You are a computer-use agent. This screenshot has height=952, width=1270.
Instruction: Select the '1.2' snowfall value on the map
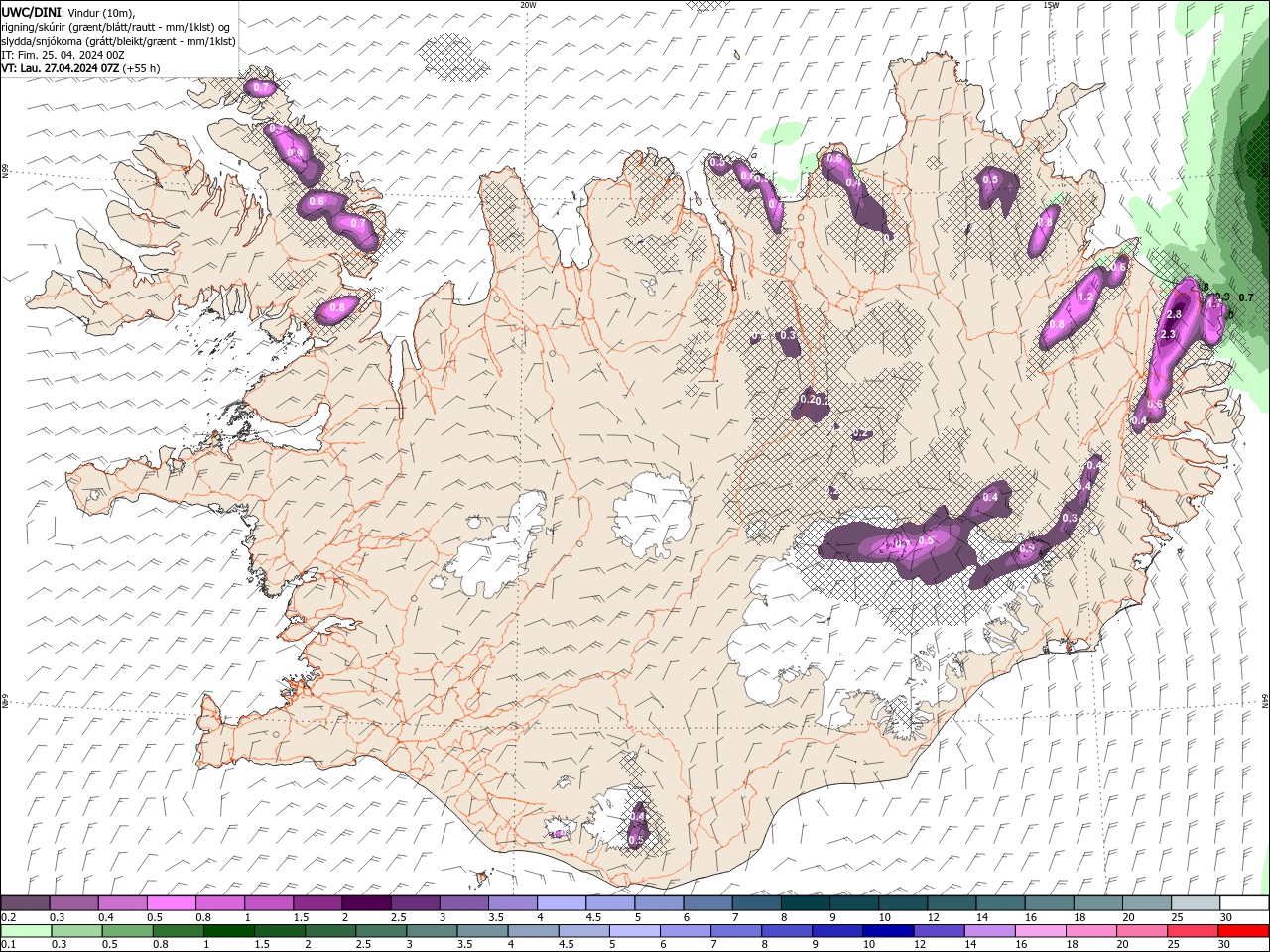point(1084,297)
